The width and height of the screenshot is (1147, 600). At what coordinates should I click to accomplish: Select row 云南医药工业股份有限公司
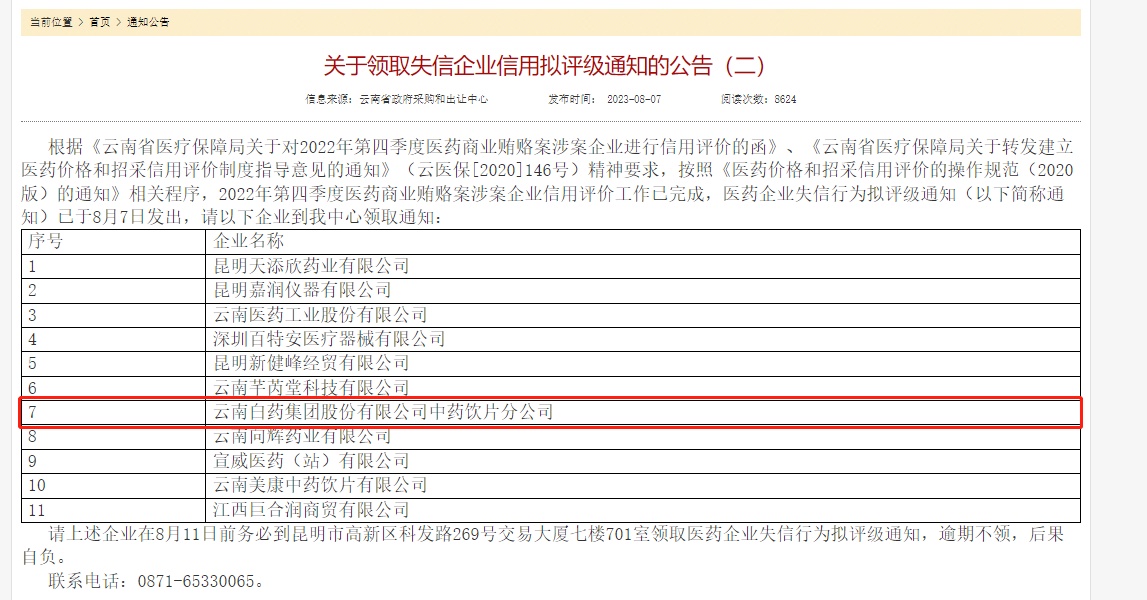point(551,315)
